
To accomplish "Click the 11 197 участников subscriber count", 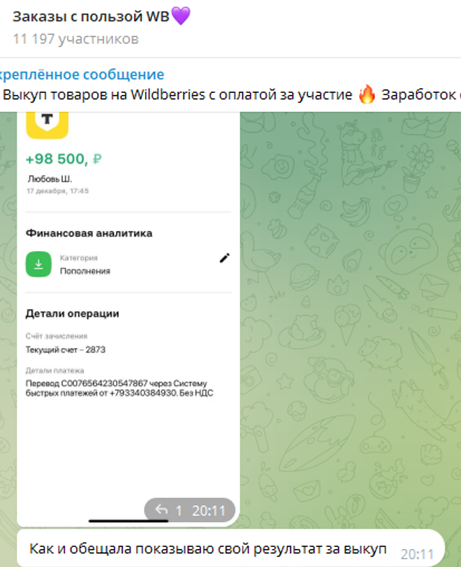I will pos(76,39).
